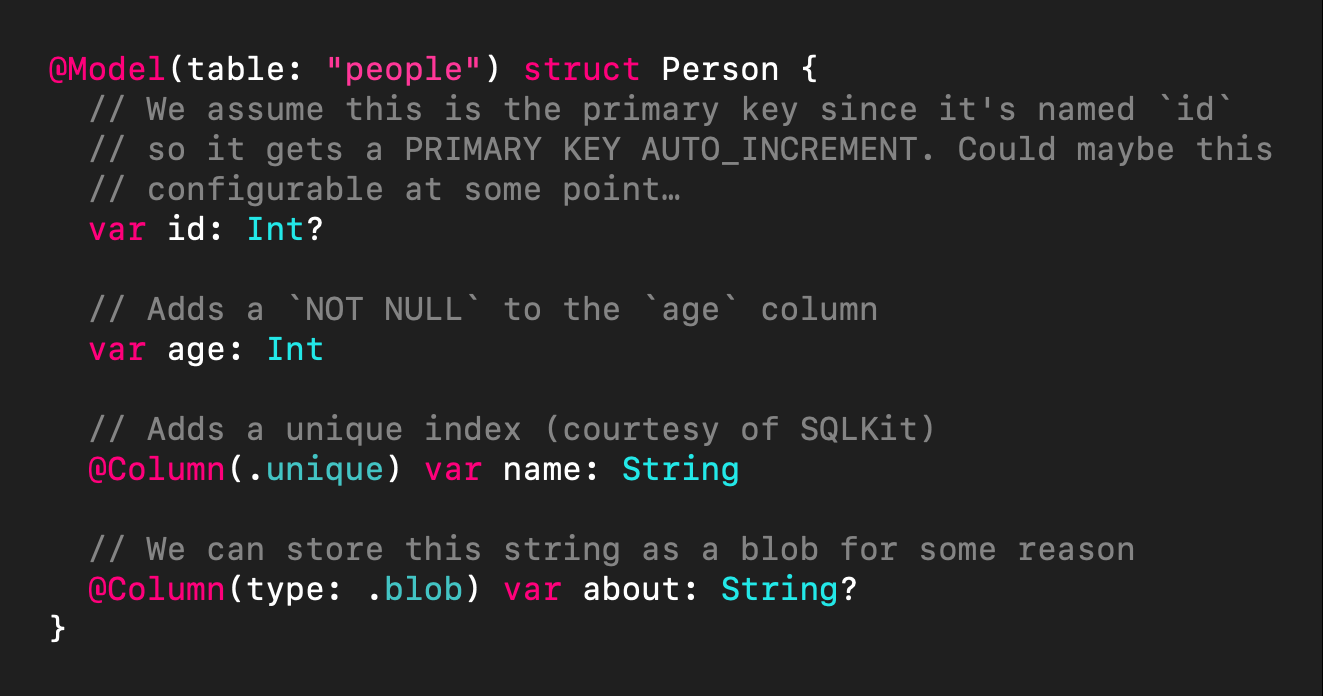Click the String? type of about

coord(789,589)
